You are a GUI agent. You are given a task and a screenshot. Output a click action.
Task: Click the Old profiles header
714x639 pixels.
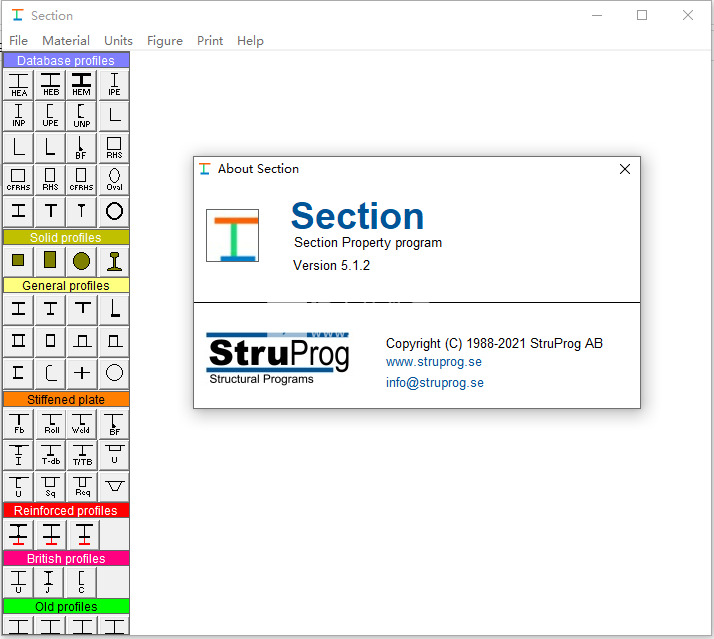pos(66,606)
